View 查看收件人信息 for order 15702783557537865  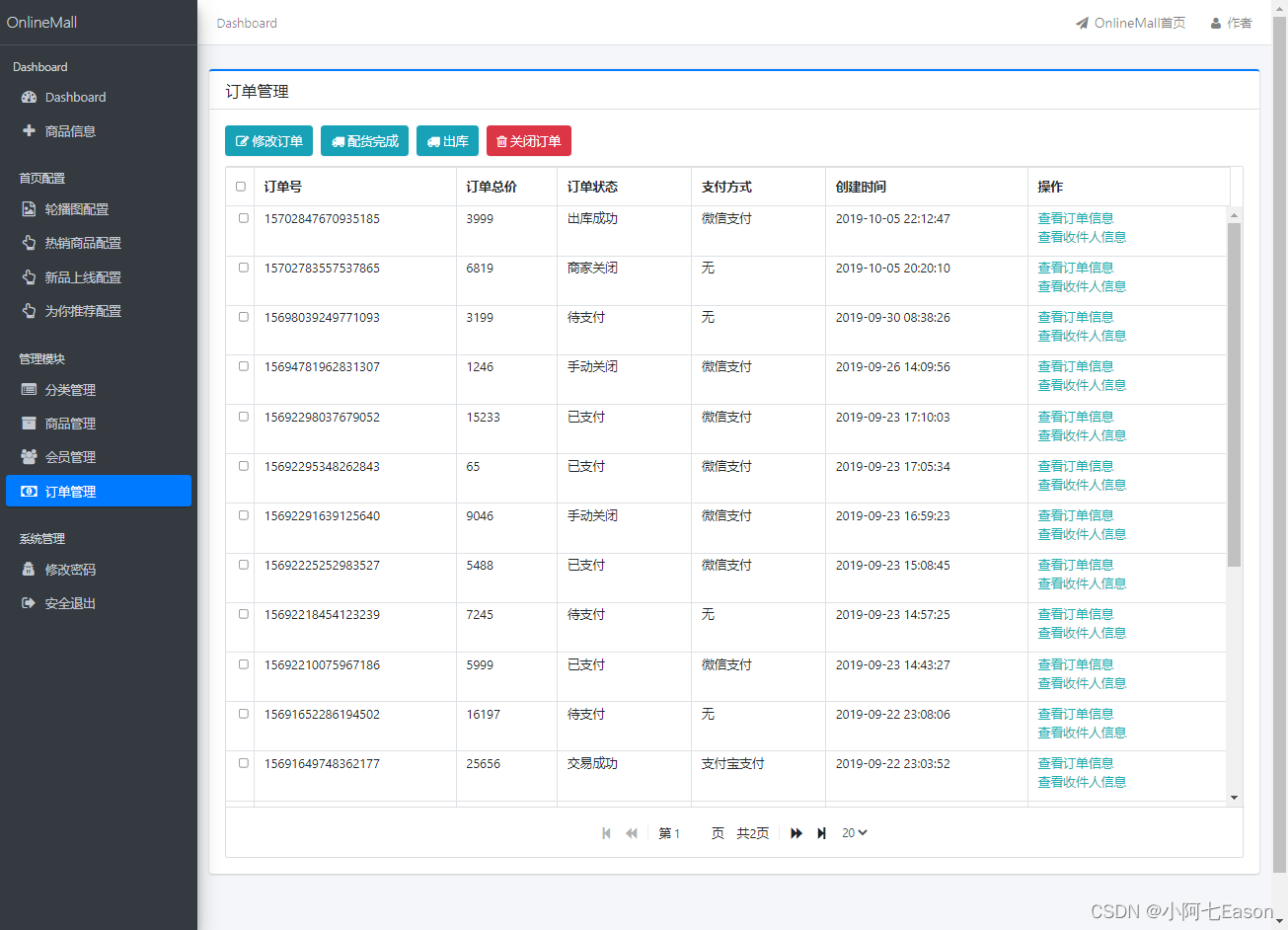(1082, 286)
